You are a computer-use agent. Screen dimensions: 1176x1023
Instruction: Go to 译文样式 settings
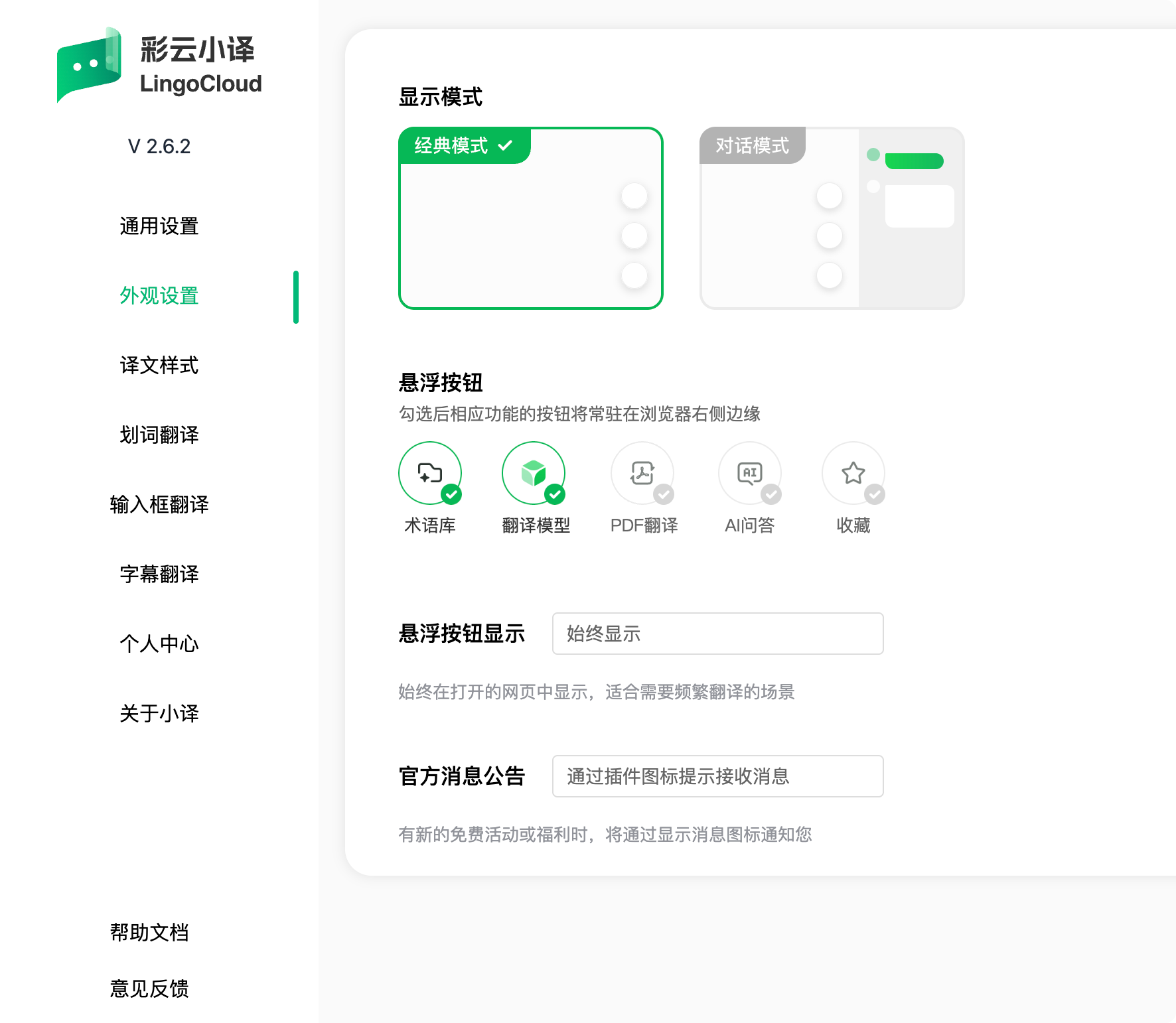159,366
